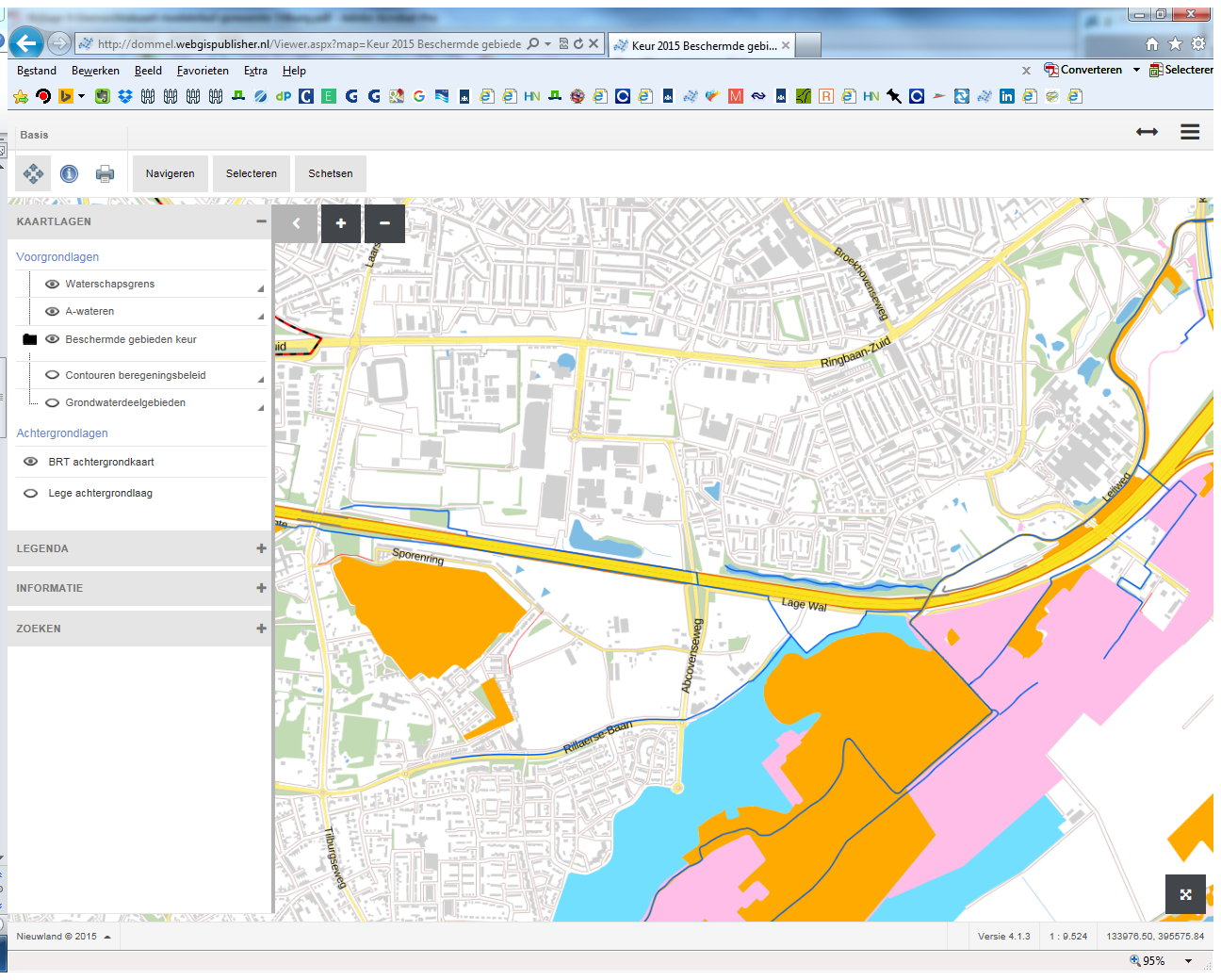Screen dimensions: 1221x980
Task: Open the Dropbox favorite icon
Action: pyautogui.click(x=124, y=96)
